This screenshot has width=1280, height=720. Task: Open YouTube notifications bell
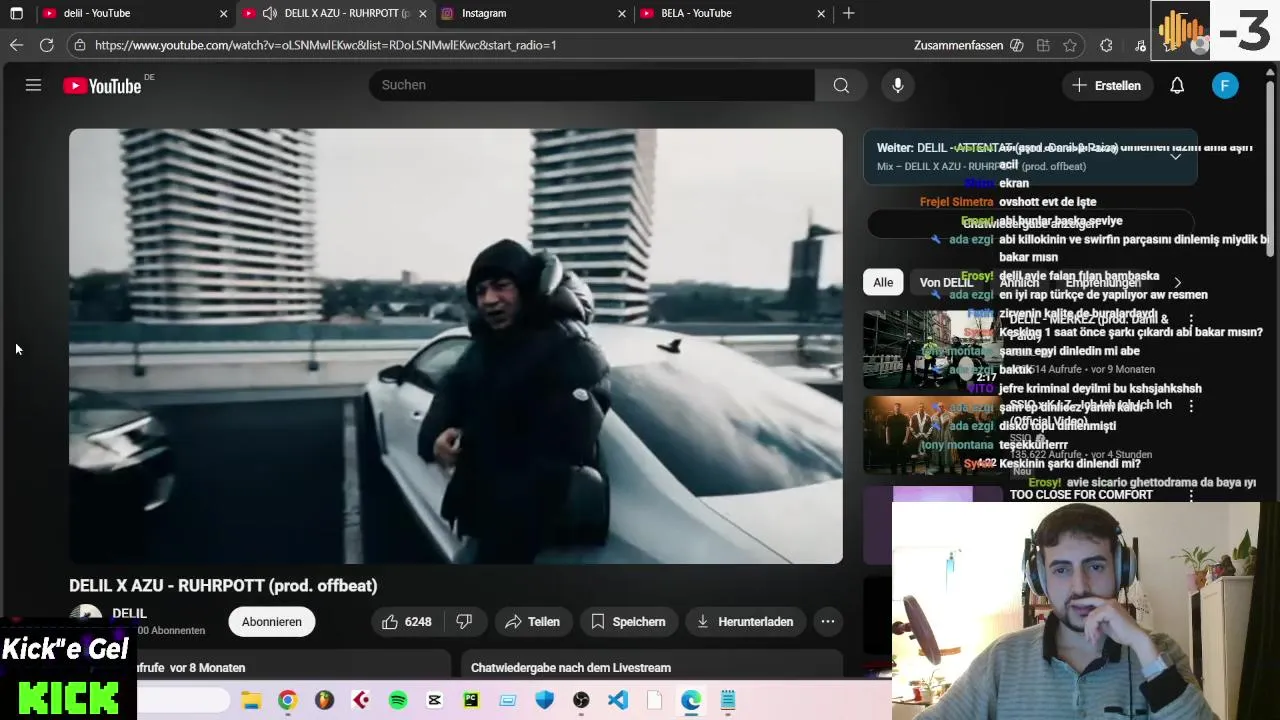pos(1177,86)
